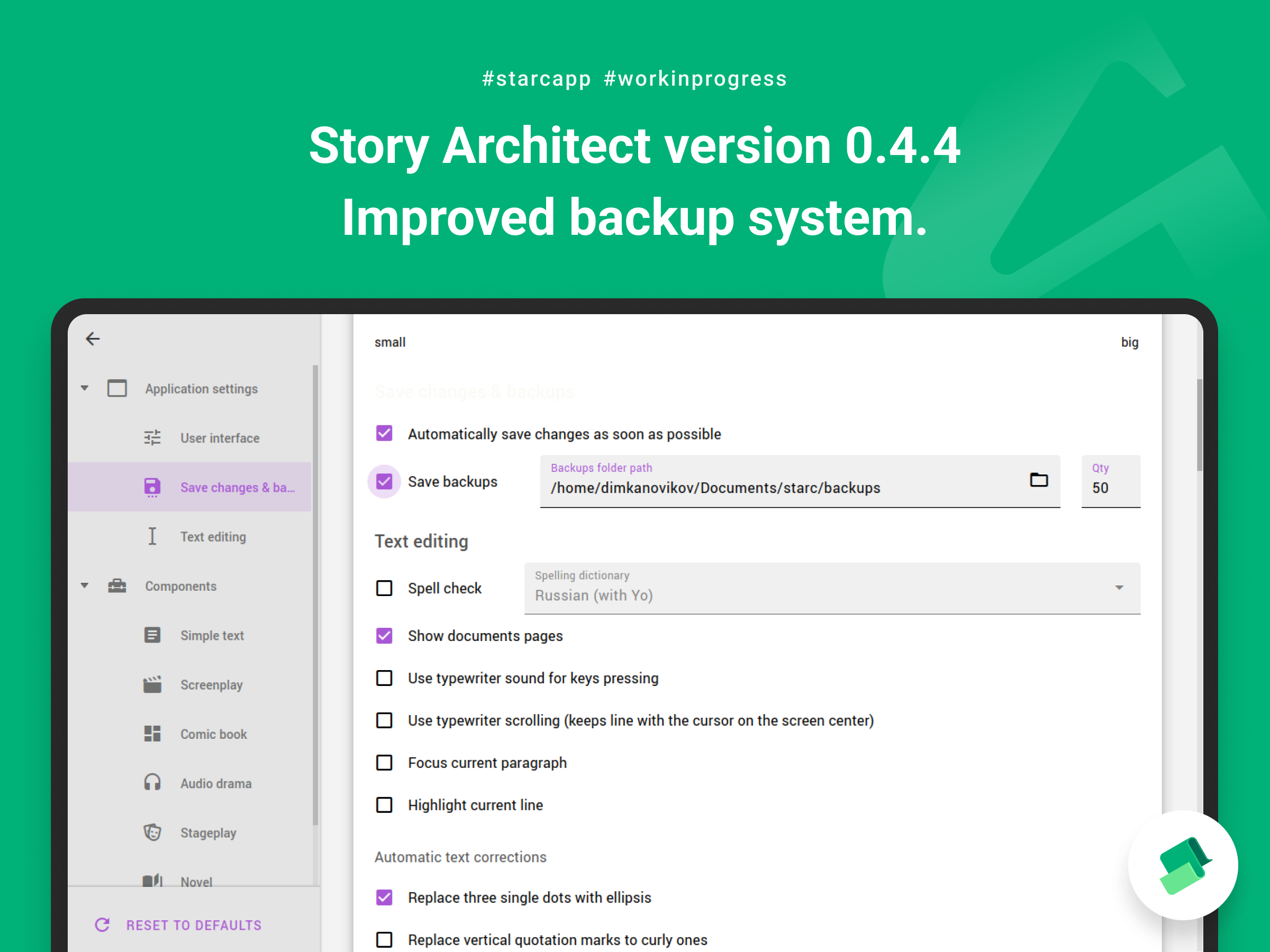The height and width of the screenshot is (952, 1270).
Task: Open Simple text component settings
Action: [x=189, y=635]
